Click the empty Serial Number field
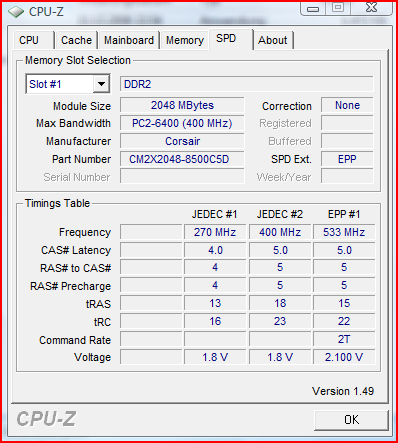 coord(182,176)
